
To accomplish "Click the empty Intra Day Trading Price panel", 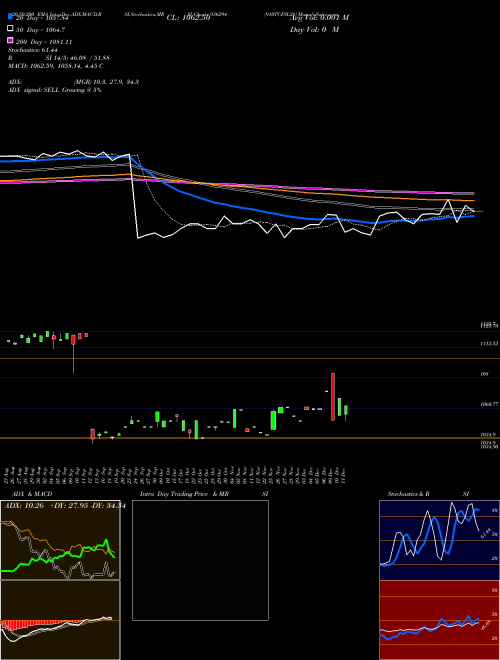I will tap(200, 560).
